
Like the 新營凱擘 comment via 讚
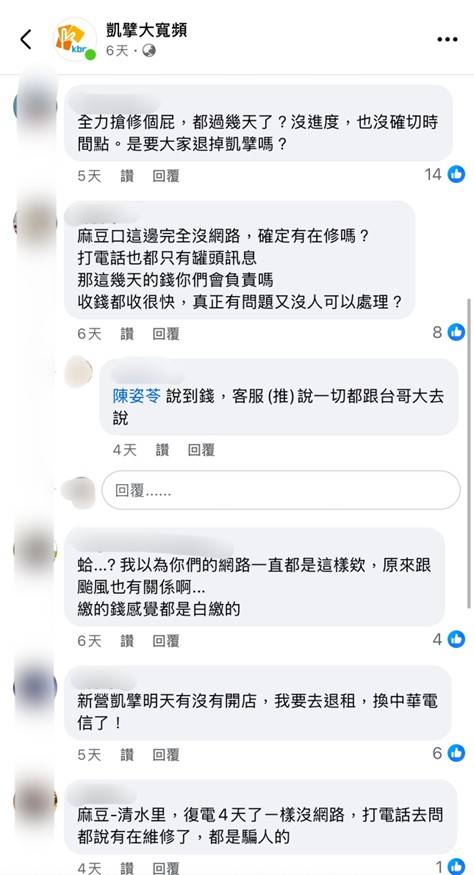click(127, 755)
